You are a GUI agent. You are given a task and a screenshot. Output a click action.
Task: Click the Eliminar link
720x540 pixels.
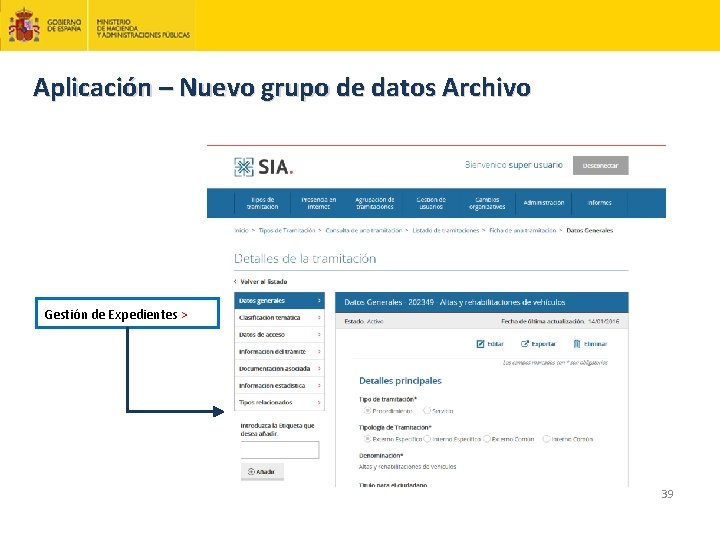(x=591, y=344)
